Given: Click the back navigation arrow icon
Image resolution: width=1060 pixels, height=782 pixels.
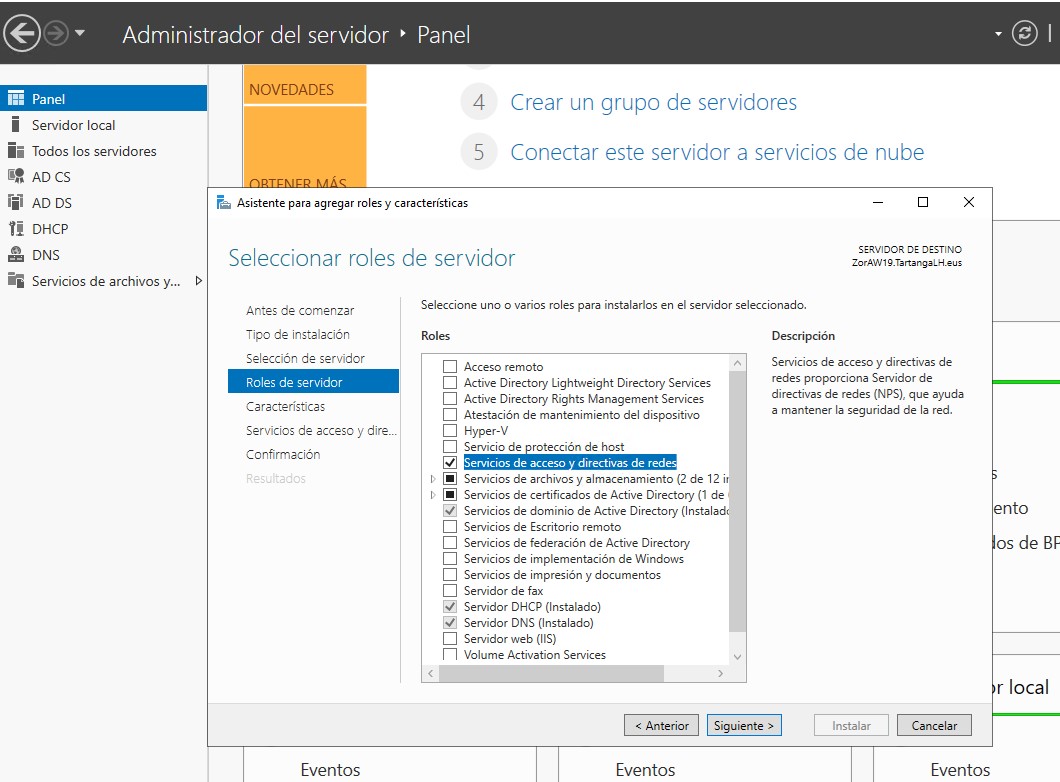Looking at the screenshot, I should pos(22,33).
